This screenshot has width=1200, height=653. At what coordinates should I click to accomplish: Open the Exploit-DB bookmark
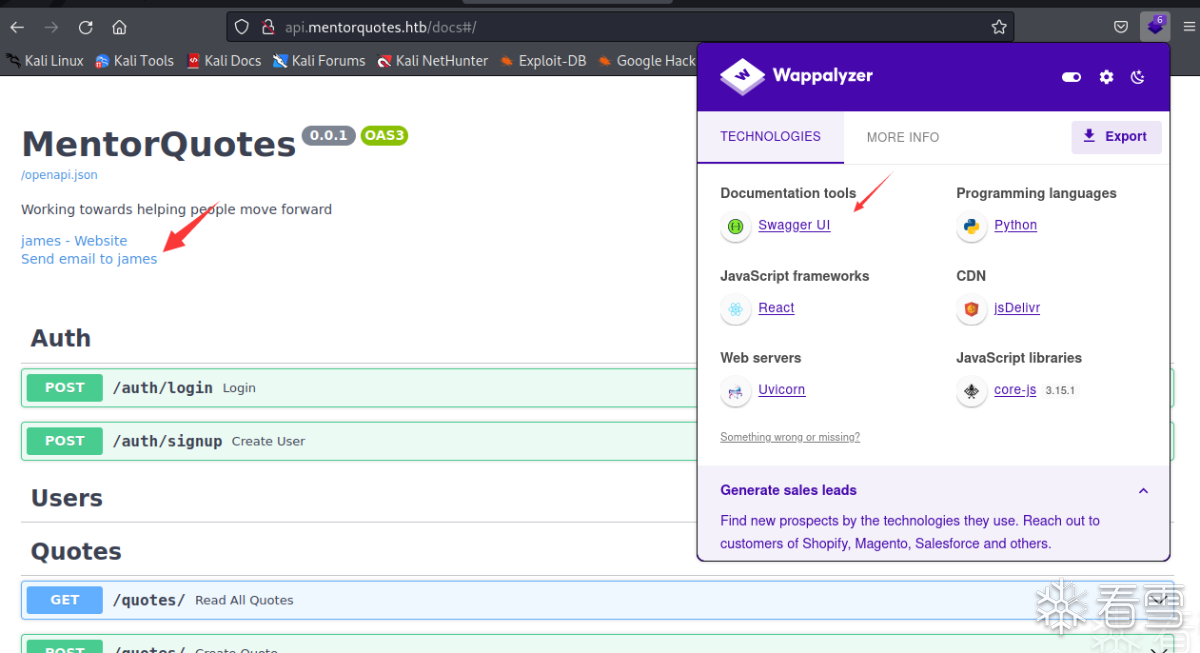coord(544,61)
